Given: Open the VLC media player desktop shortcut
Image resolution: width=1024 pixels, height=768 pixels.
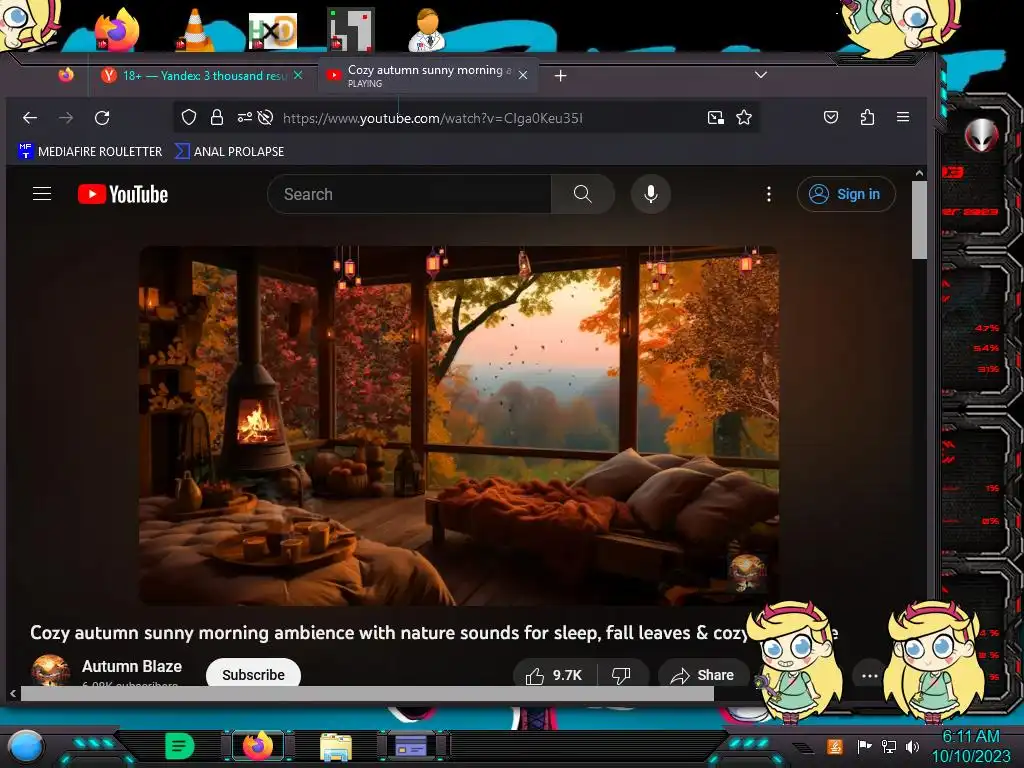Looking at the screenshot, I should (195, 31).
